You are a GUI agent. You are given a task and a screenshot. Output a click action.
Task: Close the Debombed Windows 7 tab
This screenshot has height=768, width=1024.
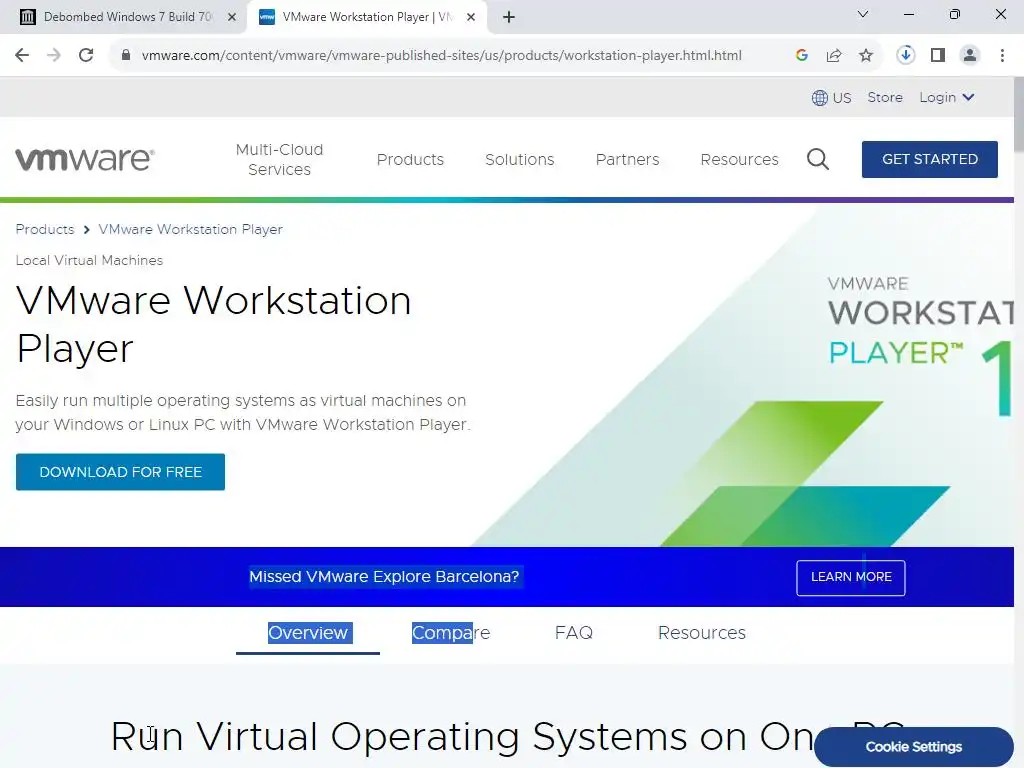click(x=232, y=17)
